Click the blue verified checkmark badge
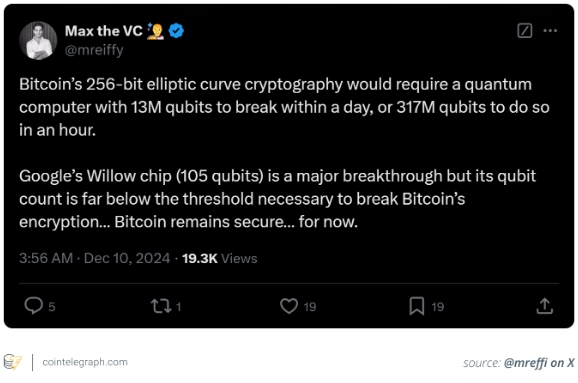578x383 pixels. coord(176,31)
